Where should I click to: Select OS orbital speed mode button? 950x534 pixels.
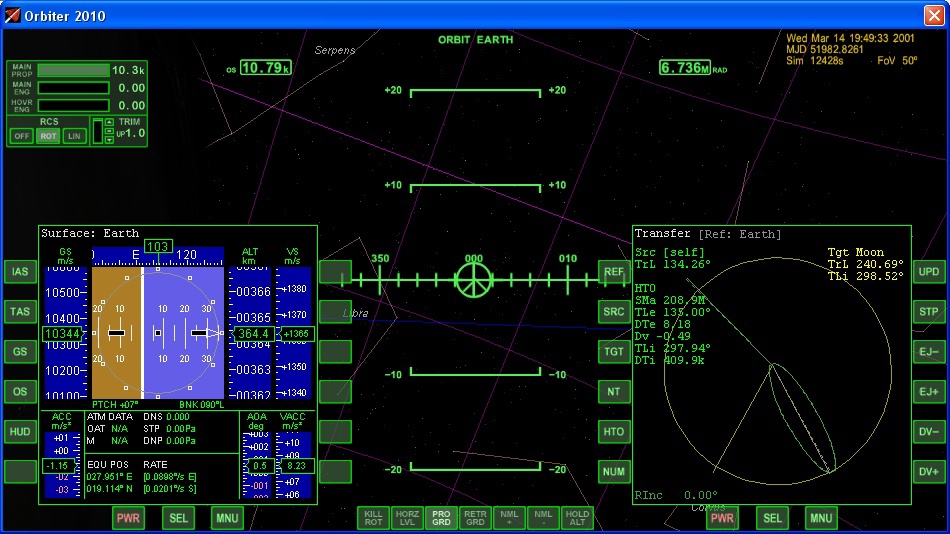point(20,392)
